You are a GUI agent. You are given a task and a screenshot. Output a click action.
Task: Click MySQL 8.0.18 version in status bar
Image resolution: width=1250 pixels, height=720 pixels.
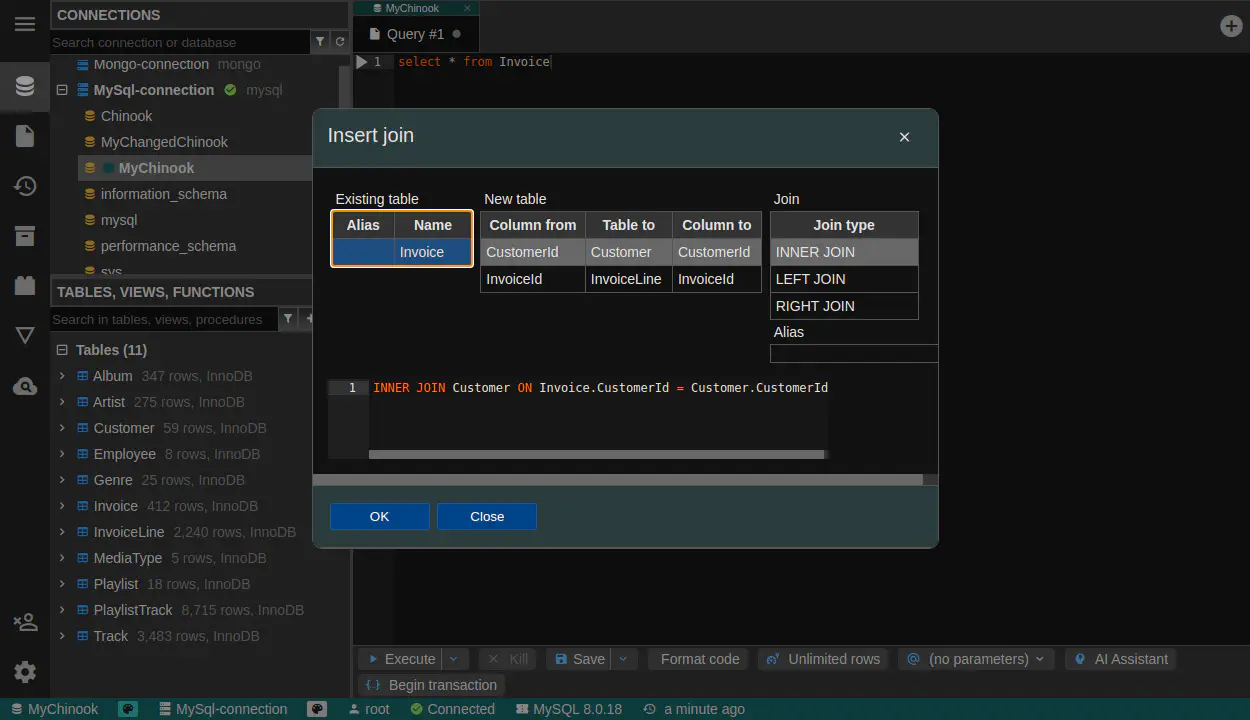pyautogui.click(x=569, y=709)
